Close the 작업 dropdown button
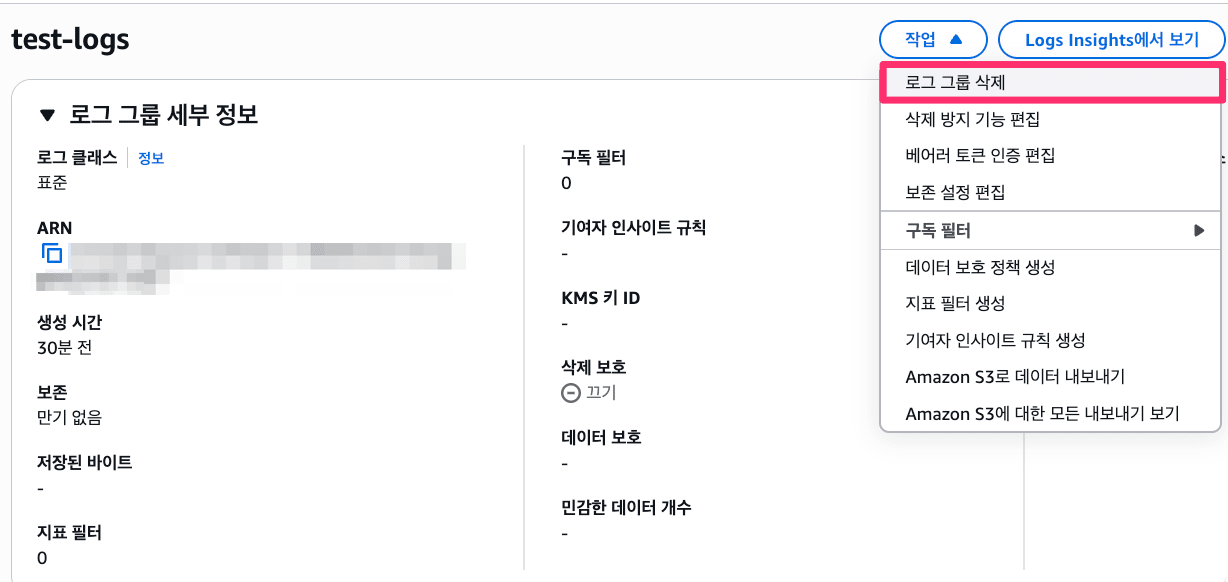This screenshot has width=1228, height=582. [x=933, y=40]
